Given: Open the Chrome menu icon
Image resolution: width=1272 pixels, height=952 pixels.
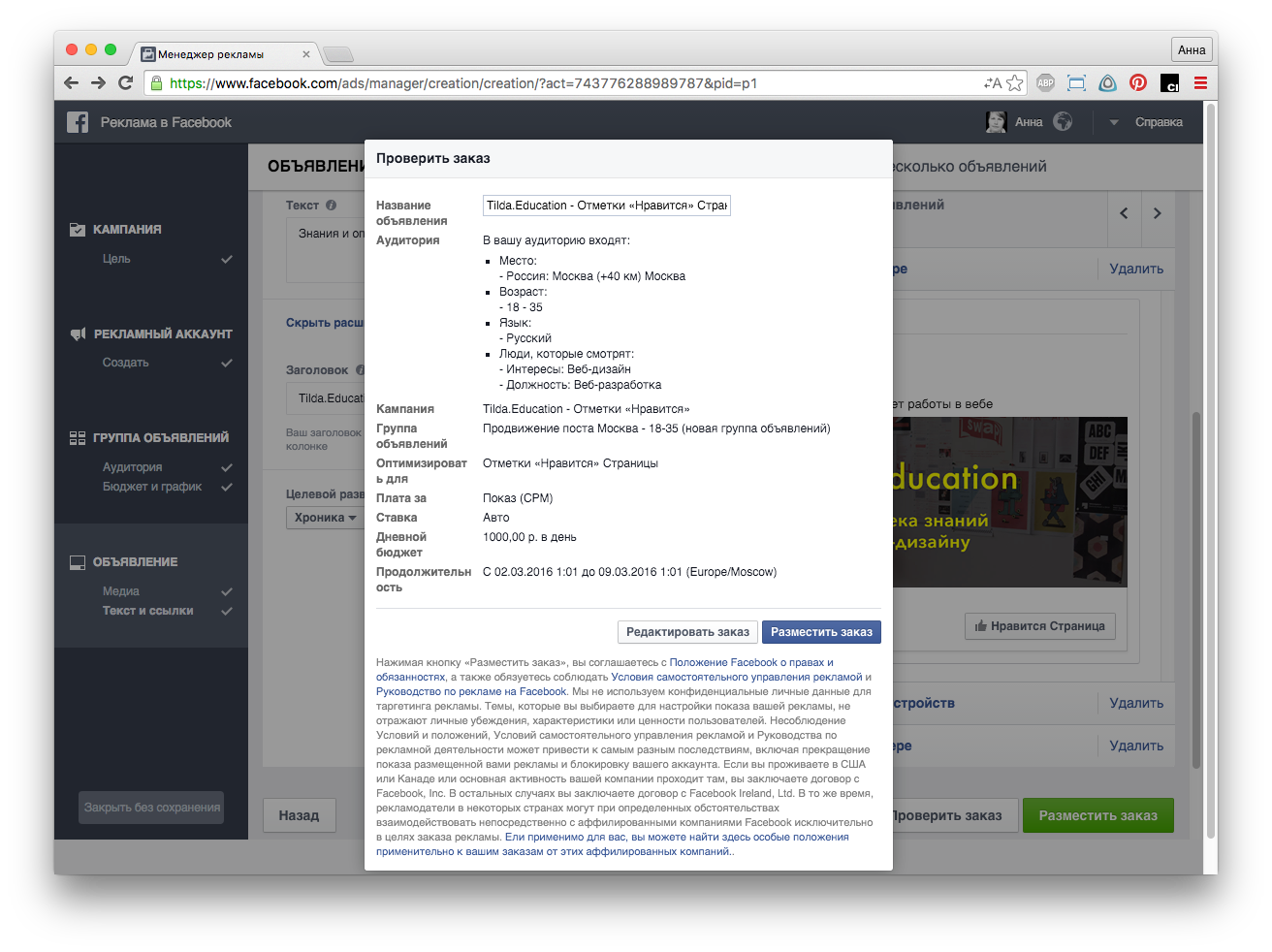Looking at the screenshot, I should click(x=1200, y=83).
